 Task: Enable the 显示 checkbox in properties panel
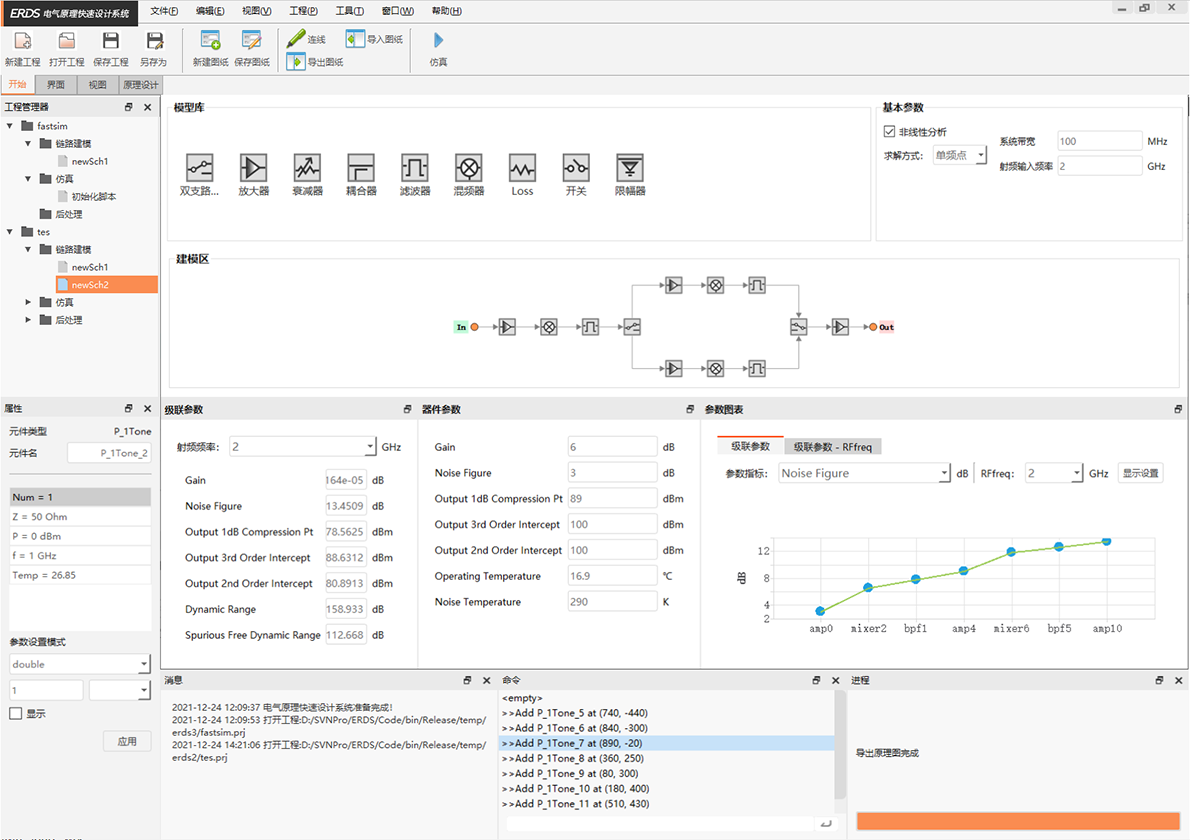(16, 714)
